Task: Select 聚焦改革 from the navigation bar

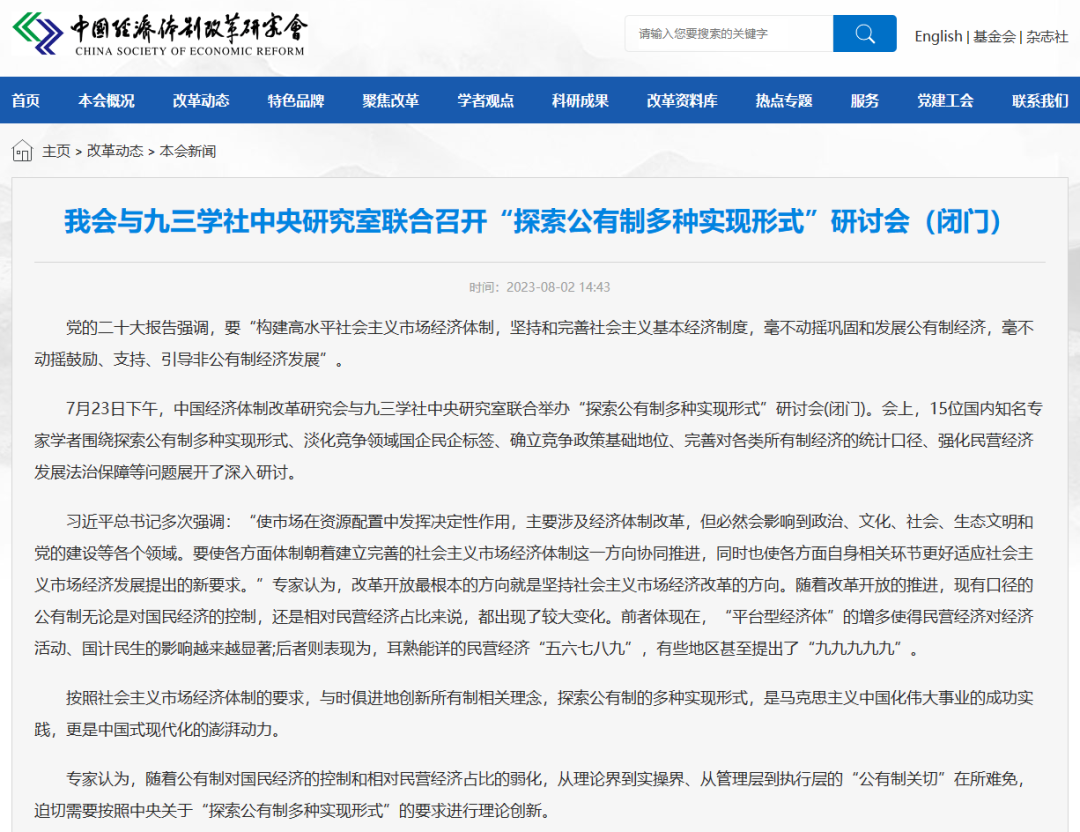Action: tap(389, 101)
